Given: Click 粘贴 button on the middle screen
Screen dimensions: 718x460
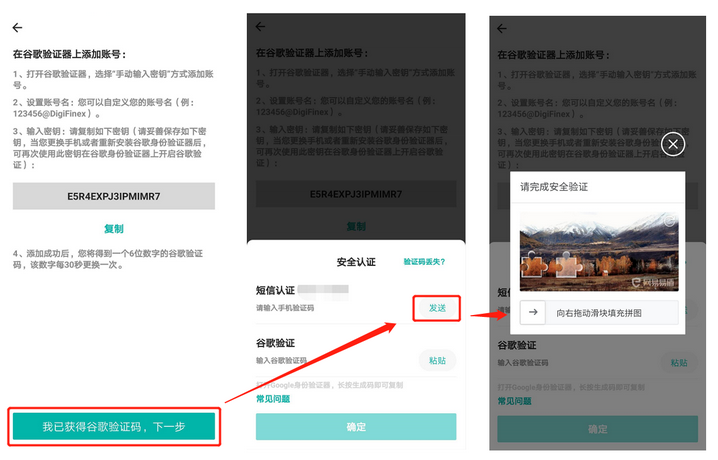Looking at the screenshot, I should coord(437,360).
